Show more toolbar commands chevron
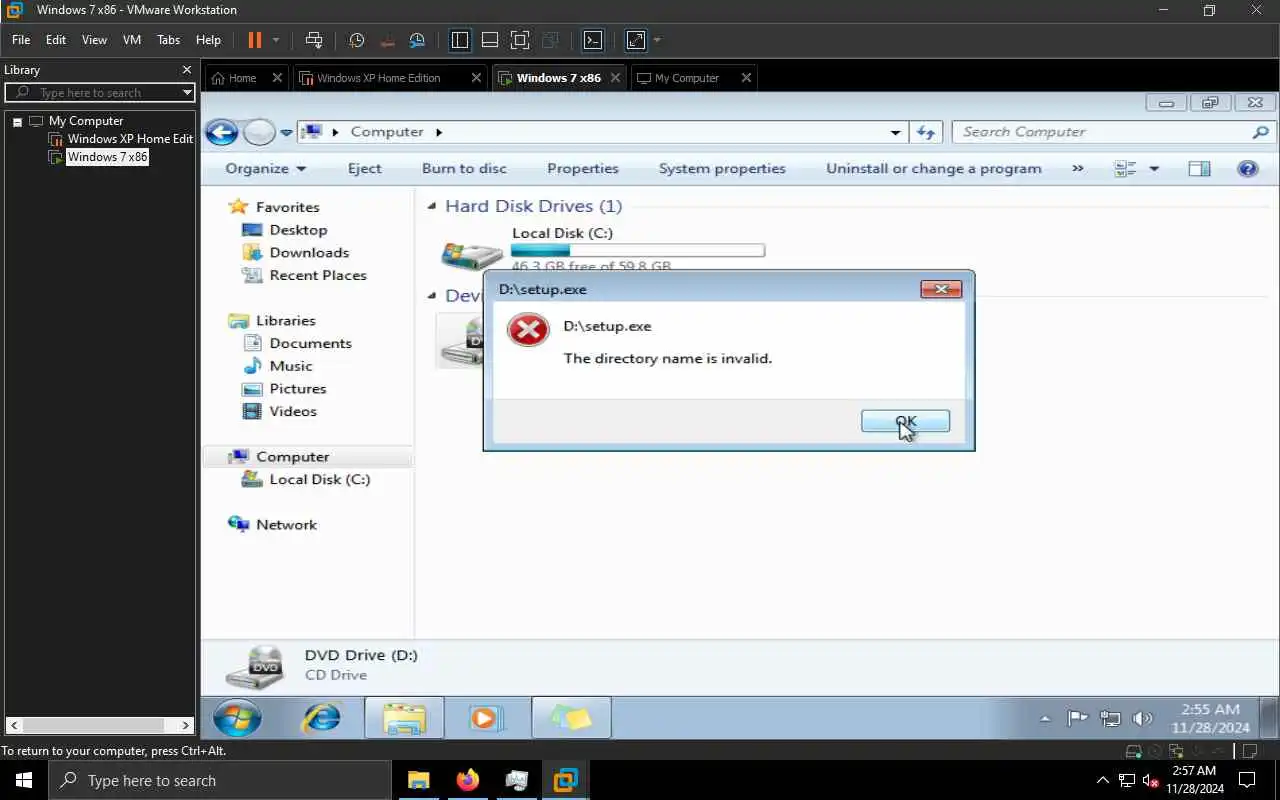Image resolution: width=1280 pixels, height=800 pixels. point(1078,169)
